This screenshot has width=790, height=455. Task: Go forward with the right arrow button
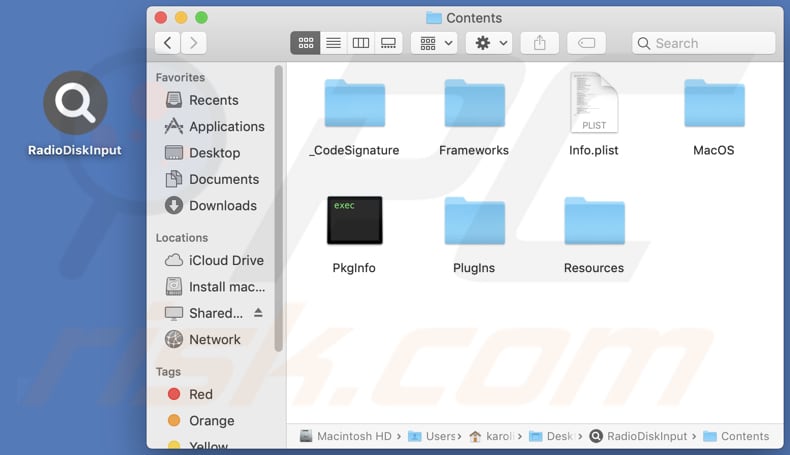click(193, 43)
